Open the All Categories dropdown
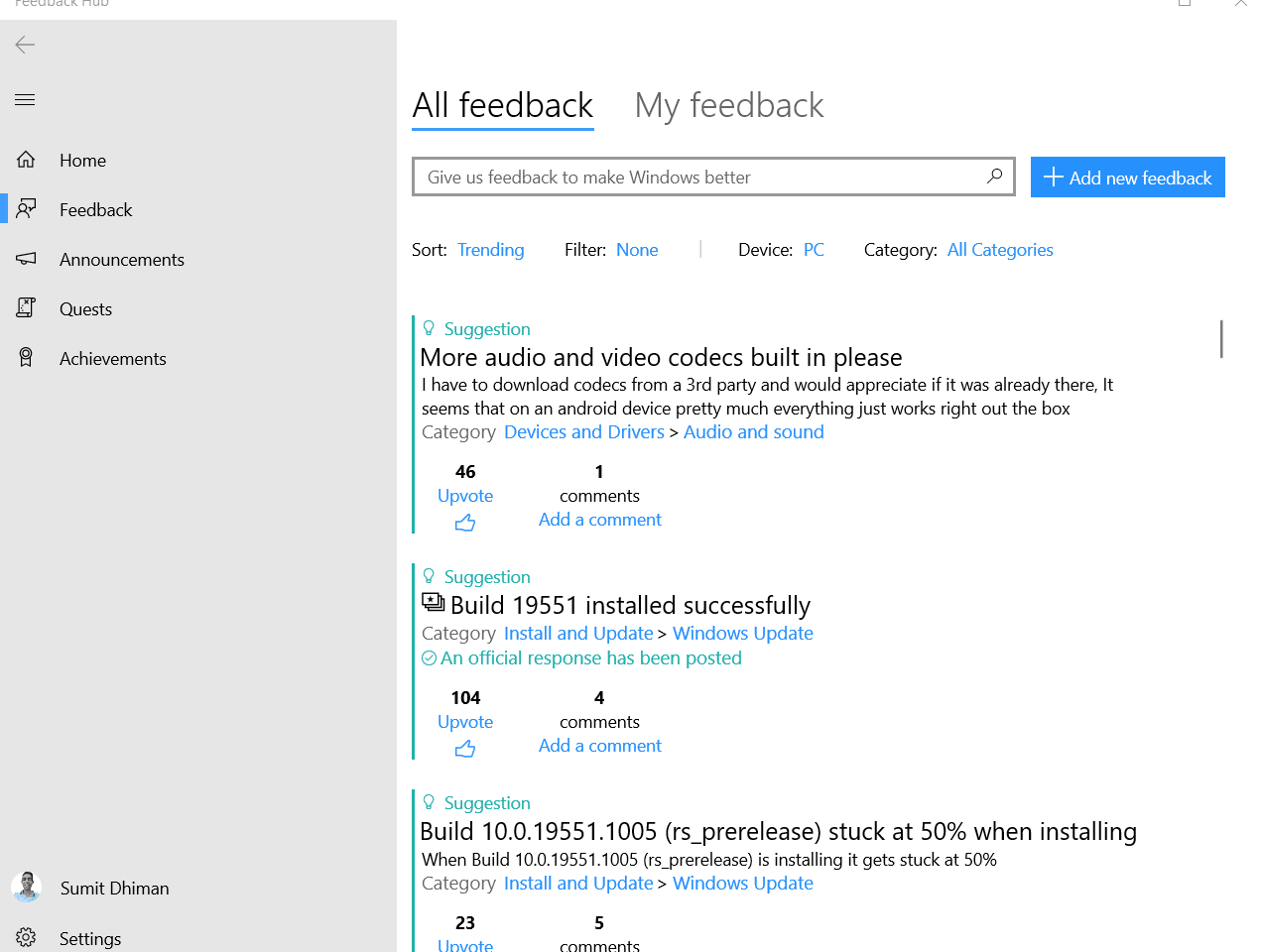The image size is (1261, 952). (1000, 250)
